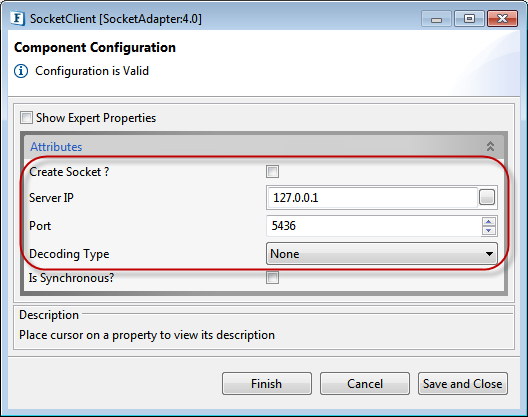The height and width of the screenshot is (417, 528).
Task: Open the Decoding Type dropdown
Action: [x=382, y=254]
